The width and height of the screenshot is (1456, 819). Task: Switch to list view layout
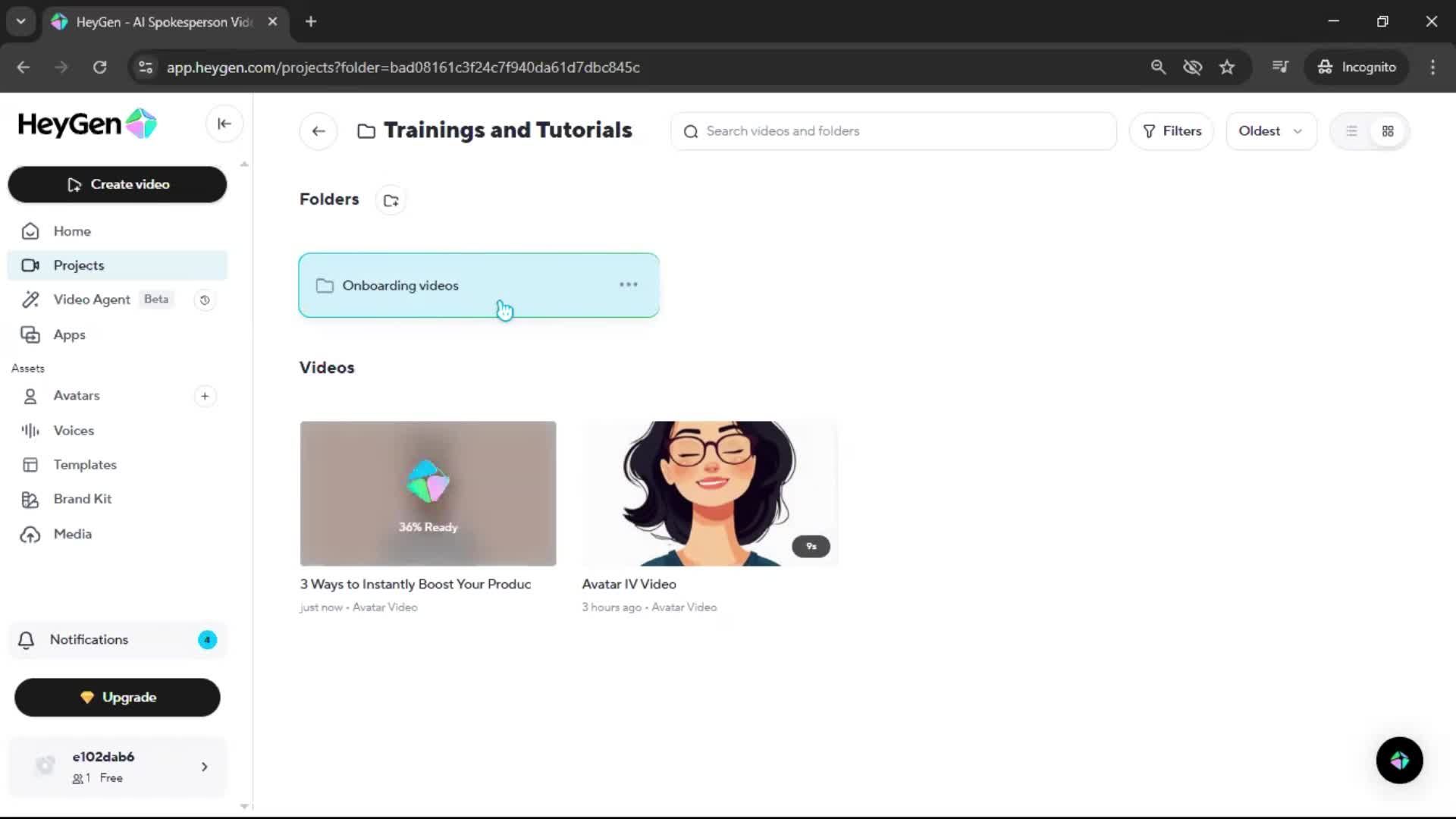(1351, 131)
